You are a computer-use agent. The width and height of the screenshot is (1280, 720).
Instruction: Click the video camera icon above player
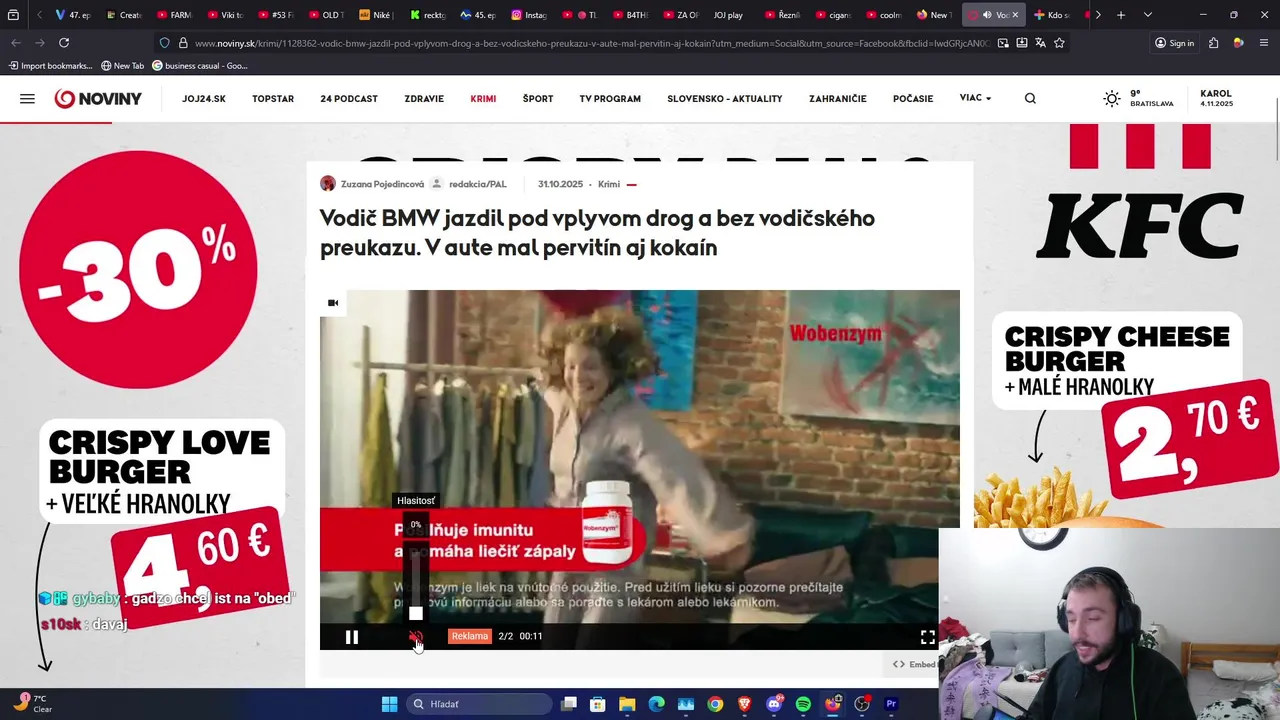tap(333, 303)
